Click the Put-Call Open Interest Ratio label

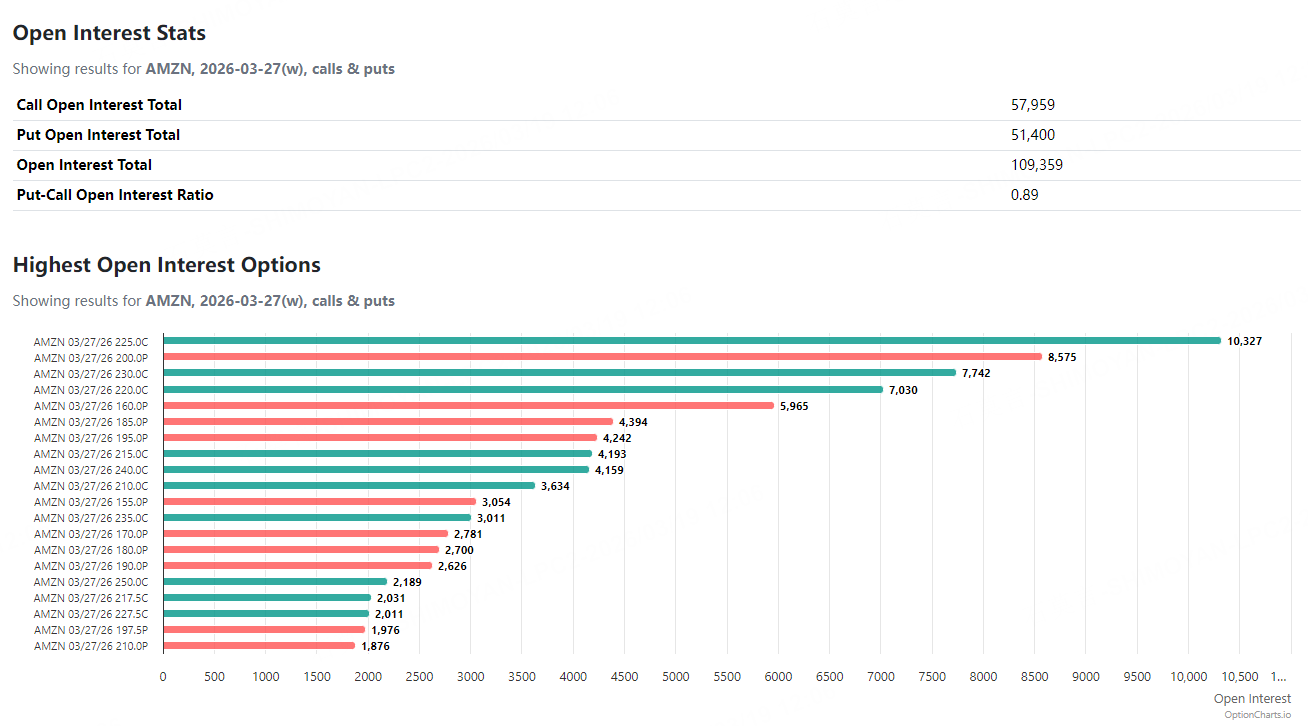(115, 195)
